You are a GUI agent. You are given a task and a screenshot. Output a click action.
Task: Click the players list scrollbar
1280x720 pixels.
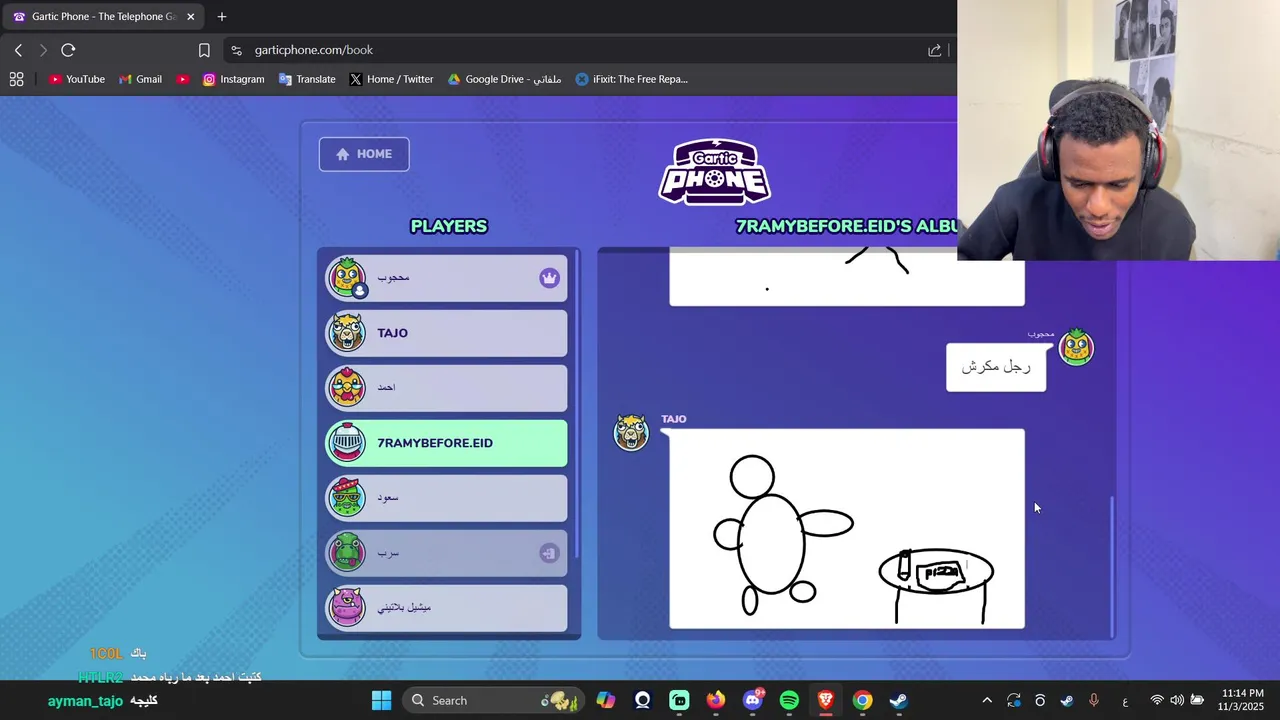(577, 405)
